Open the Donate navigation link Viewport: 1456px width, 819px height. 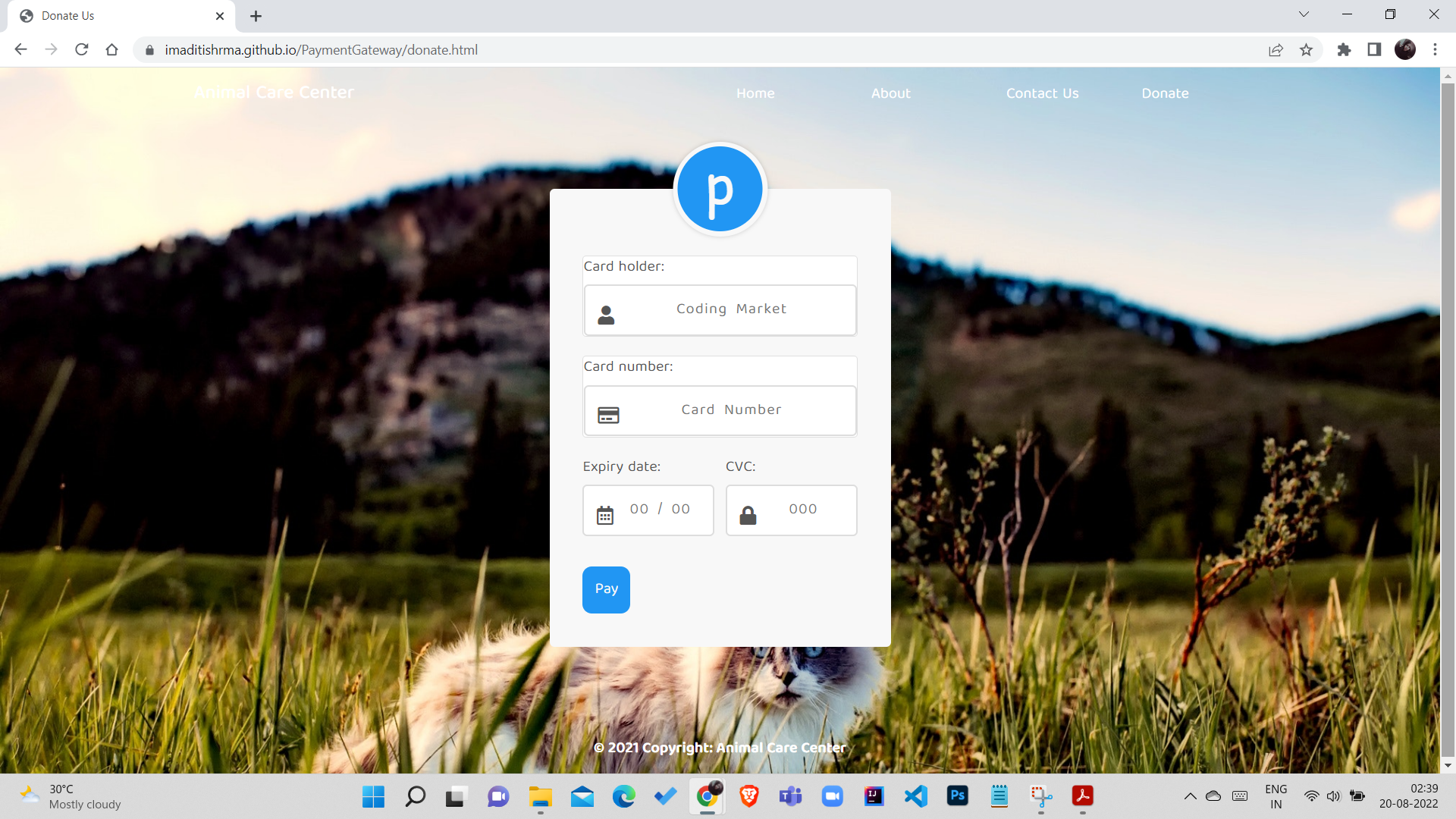(x=1165, y=93)
